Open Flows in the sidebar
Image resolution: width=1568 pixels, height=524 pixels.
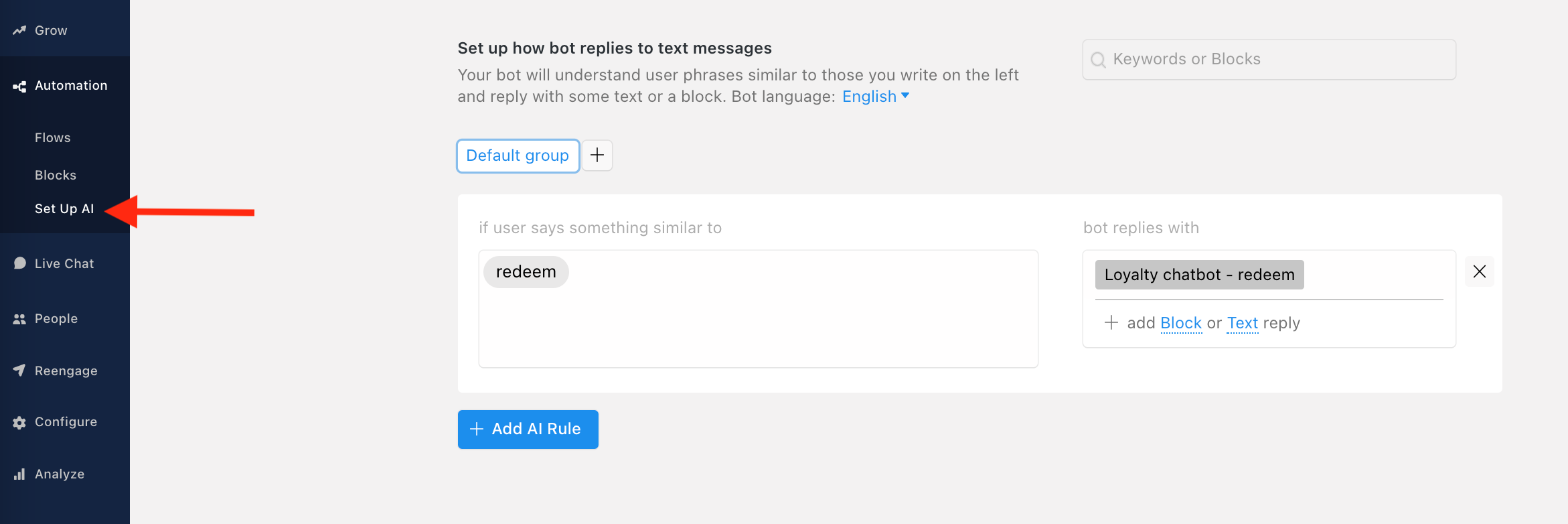[53, 137]
